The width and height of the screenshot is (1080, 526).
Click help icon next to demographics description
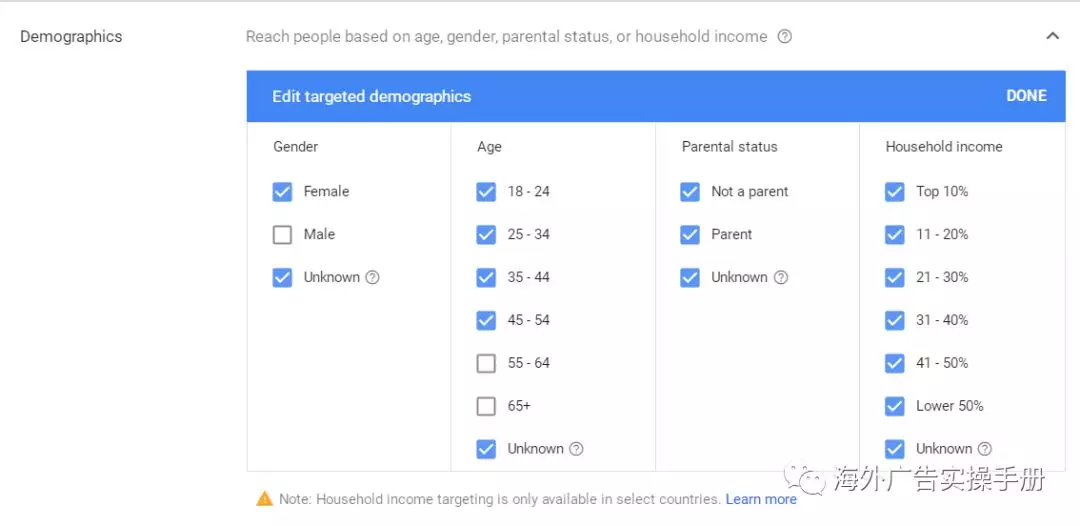(x=785, y=37)
